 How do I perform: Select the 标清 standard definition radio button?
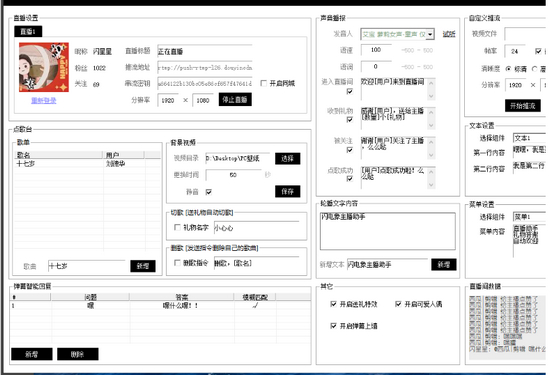click(508, 69)
